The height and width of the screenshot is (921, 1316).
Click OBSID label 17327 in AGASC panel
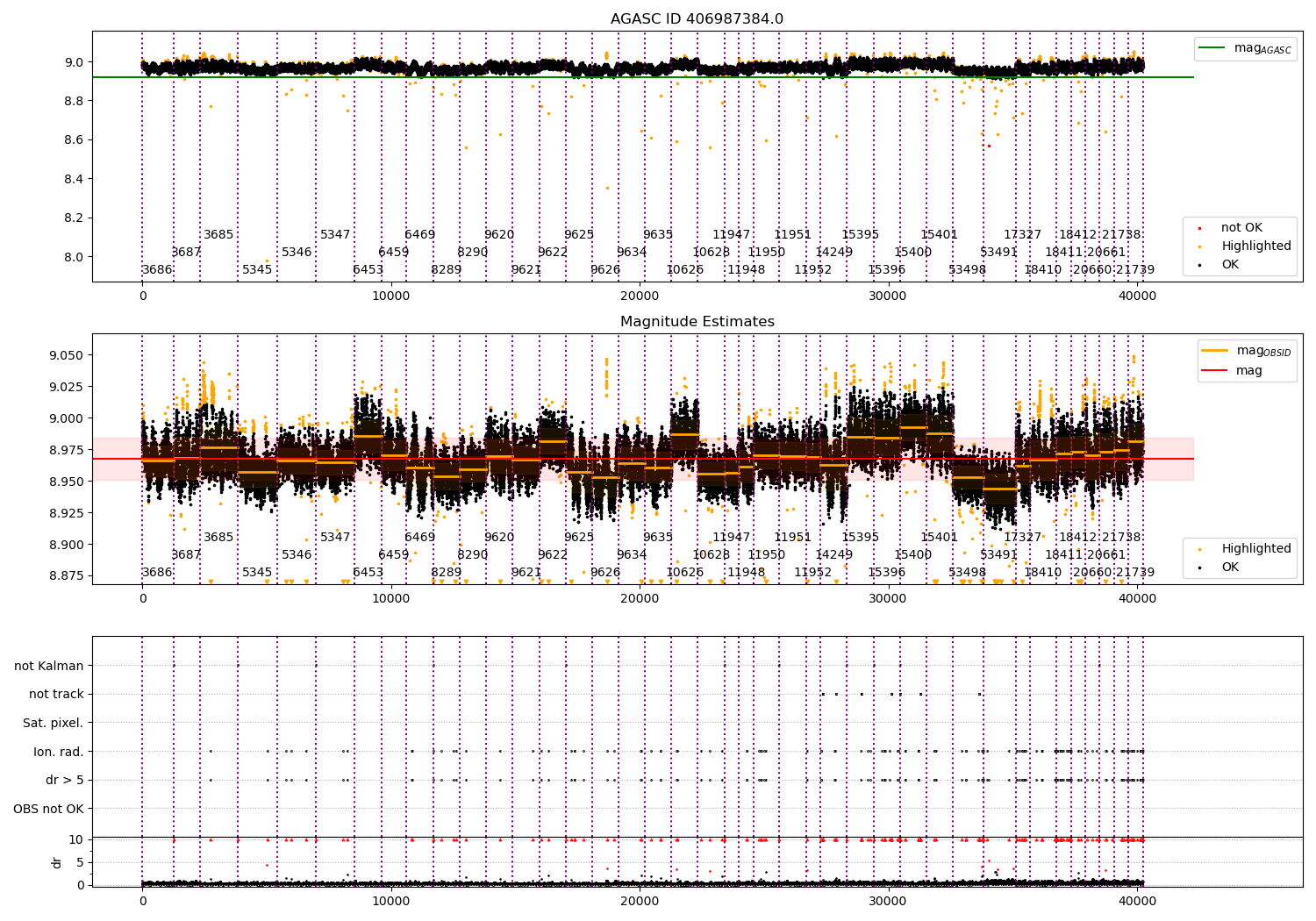(1022, 234)
